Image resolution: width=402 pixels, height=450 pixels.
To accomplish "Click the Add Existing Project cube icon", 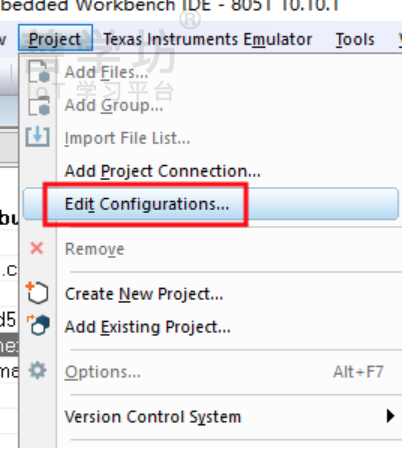I will [38, 324].
